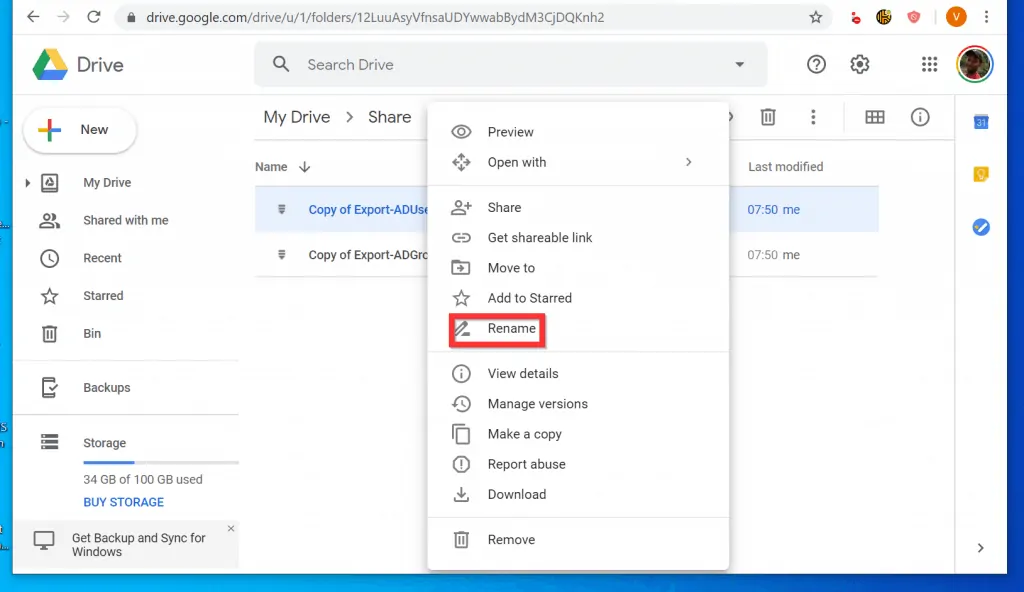This screenshot has width=1024, height=592.
Task: Click the storage usage progress bar
Action: pyautogui.click(x=160, y=462)
